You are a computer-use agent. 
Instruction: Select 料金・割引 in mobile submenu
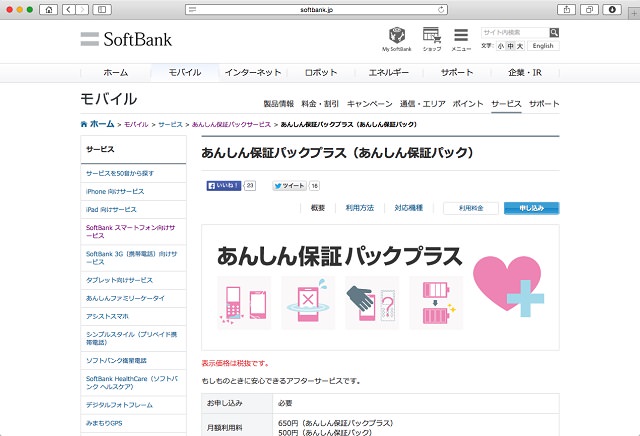[320, 104]
